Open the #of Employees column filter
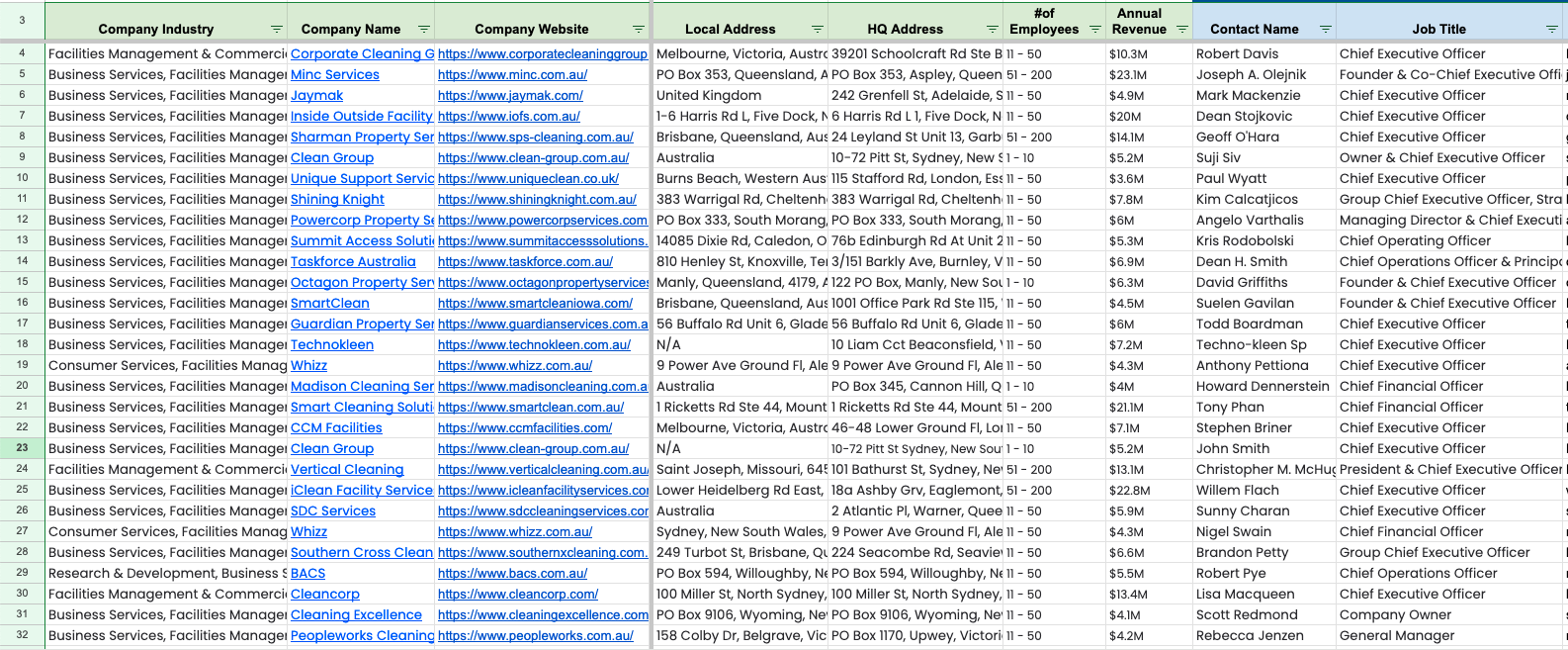 coord(1094,30)
